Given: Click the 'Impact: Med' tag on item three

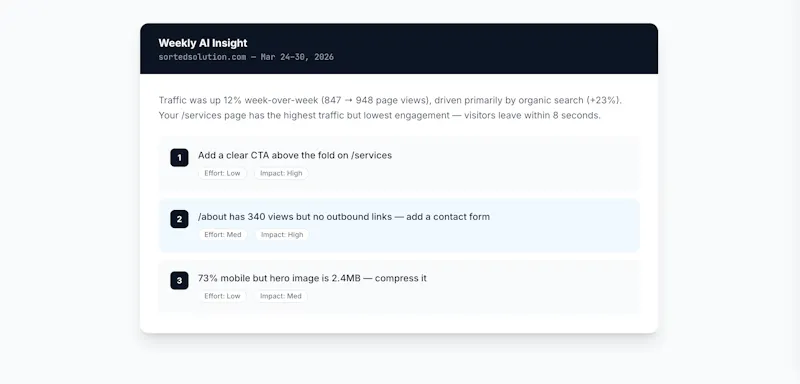Looking at the screenshot, I should [x=281, y=296].
